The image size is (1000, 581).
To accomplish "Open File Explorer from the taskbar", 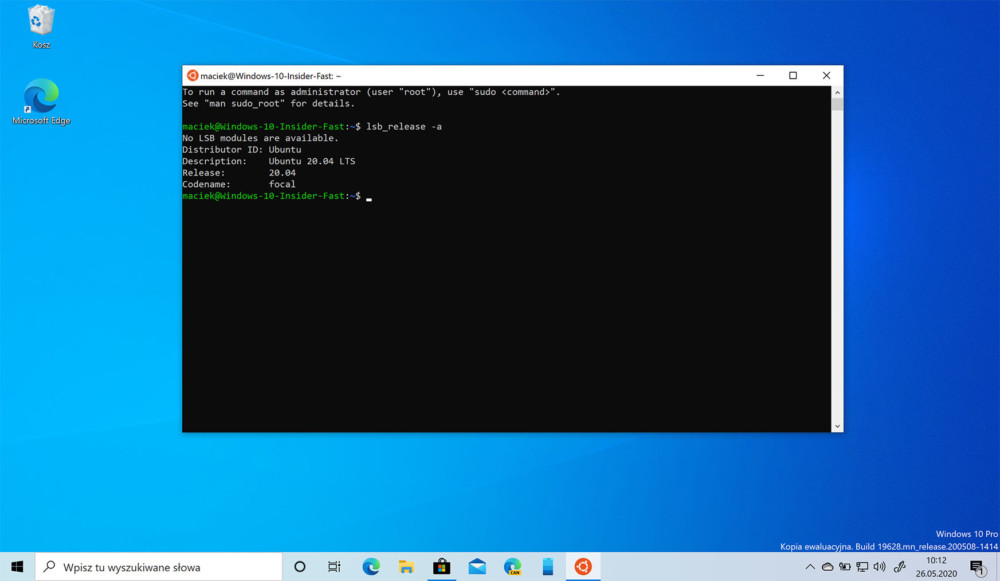I will [406, 566].
